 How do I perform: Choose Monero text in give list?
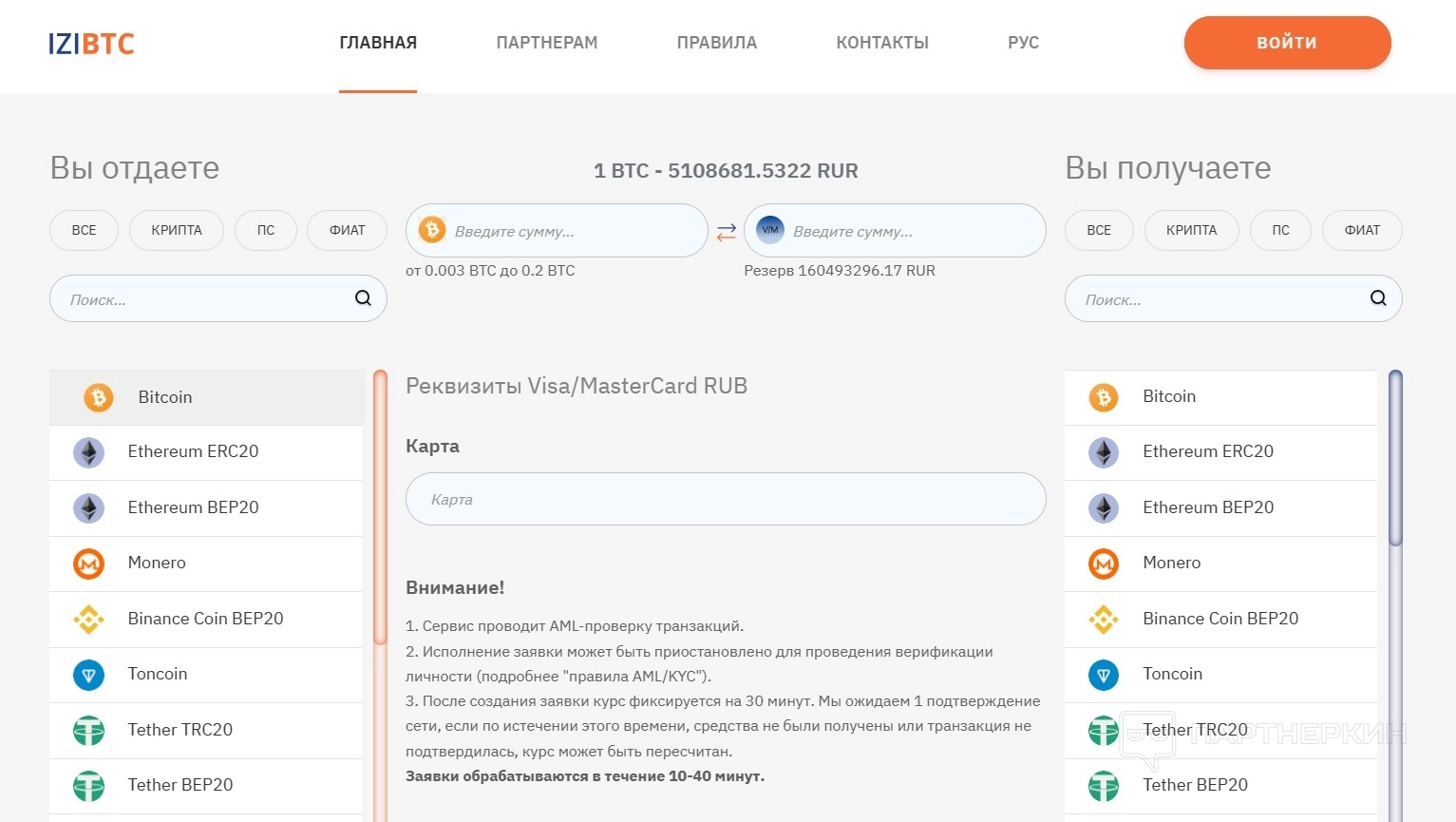click(x=157, y=563)
